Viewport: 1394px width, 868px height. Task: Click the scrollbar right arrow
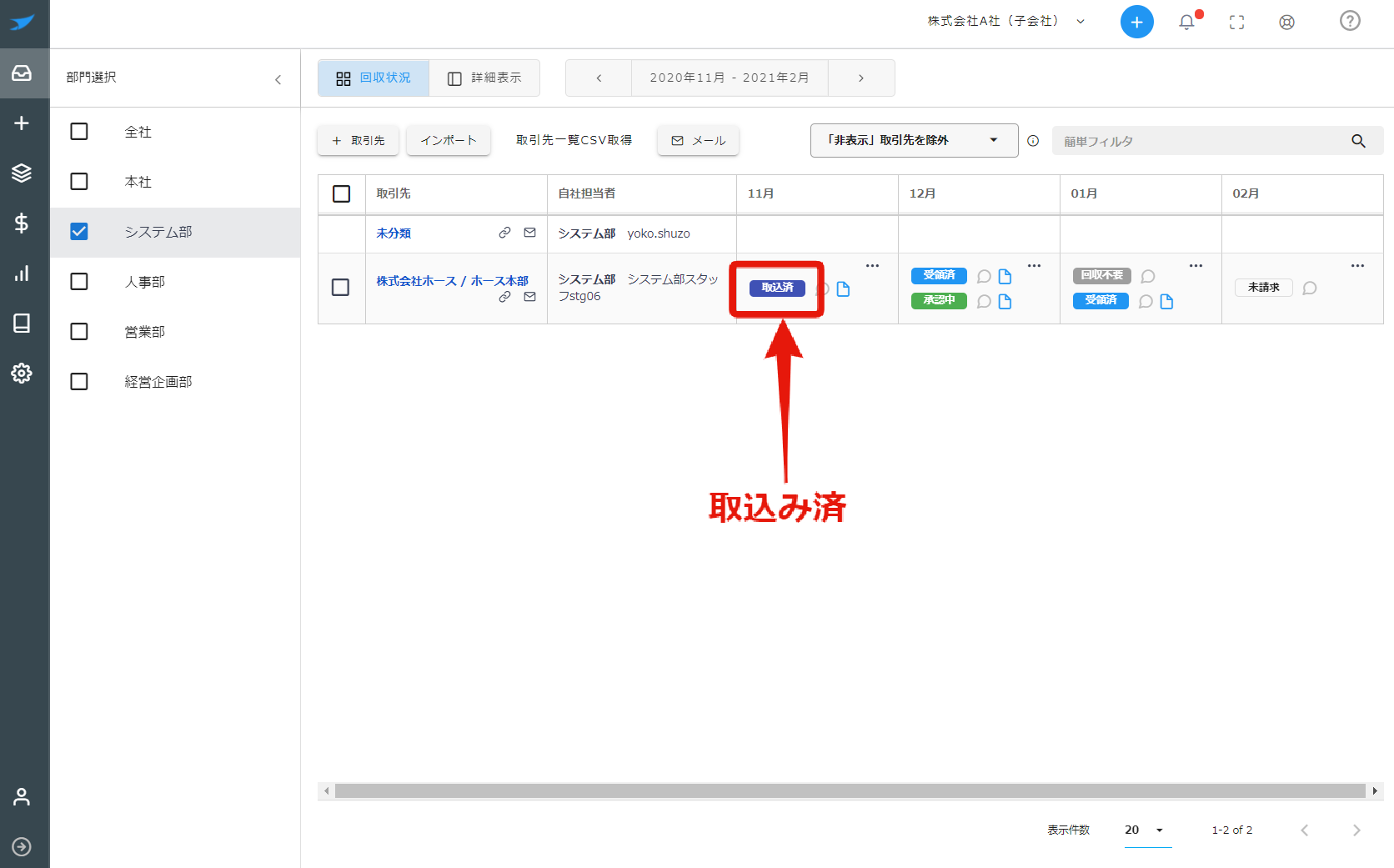pyautogui.click(x=1375, y=791)
